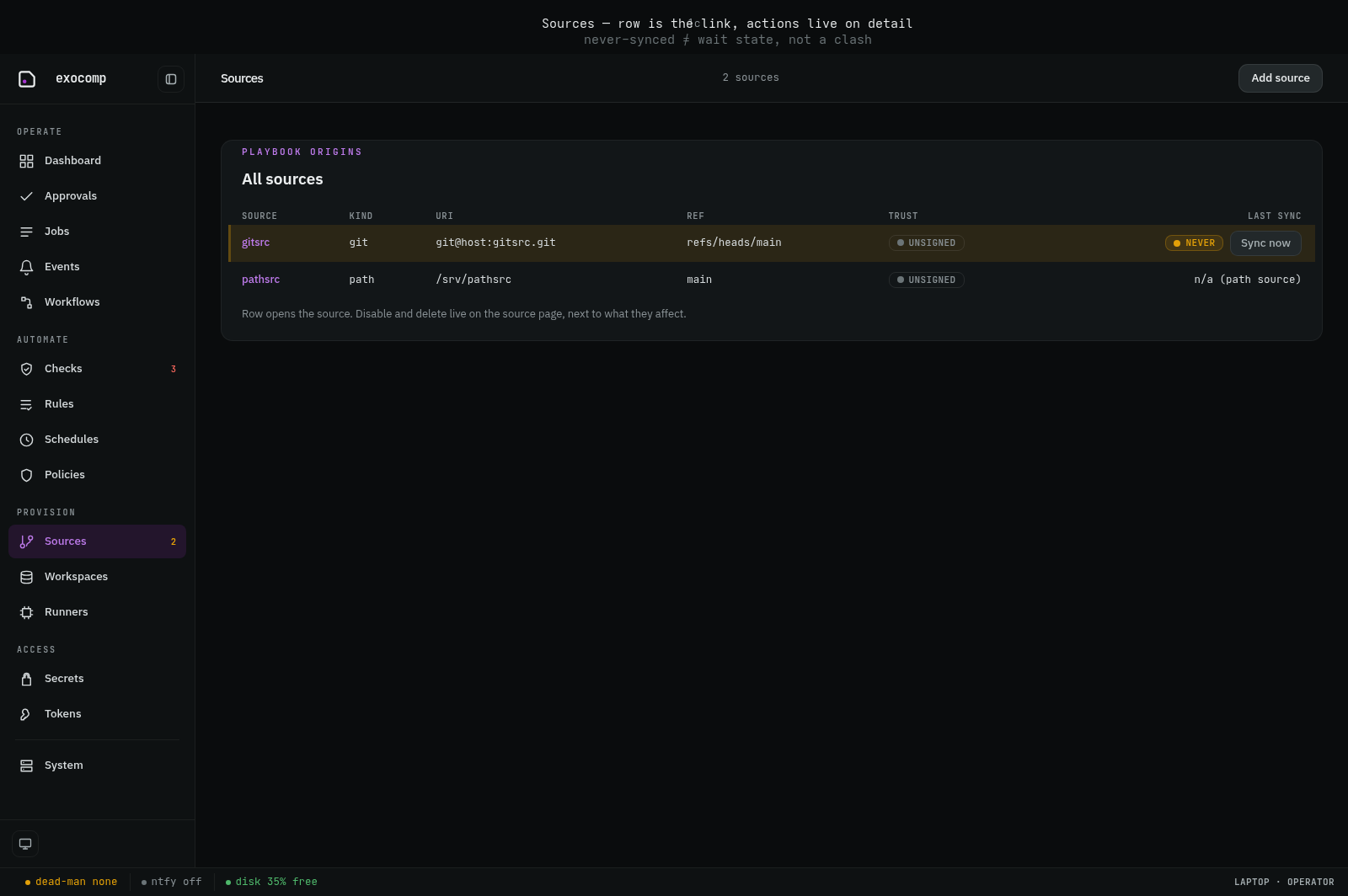Navigate to the Tokens page

(x=97, y=714)
